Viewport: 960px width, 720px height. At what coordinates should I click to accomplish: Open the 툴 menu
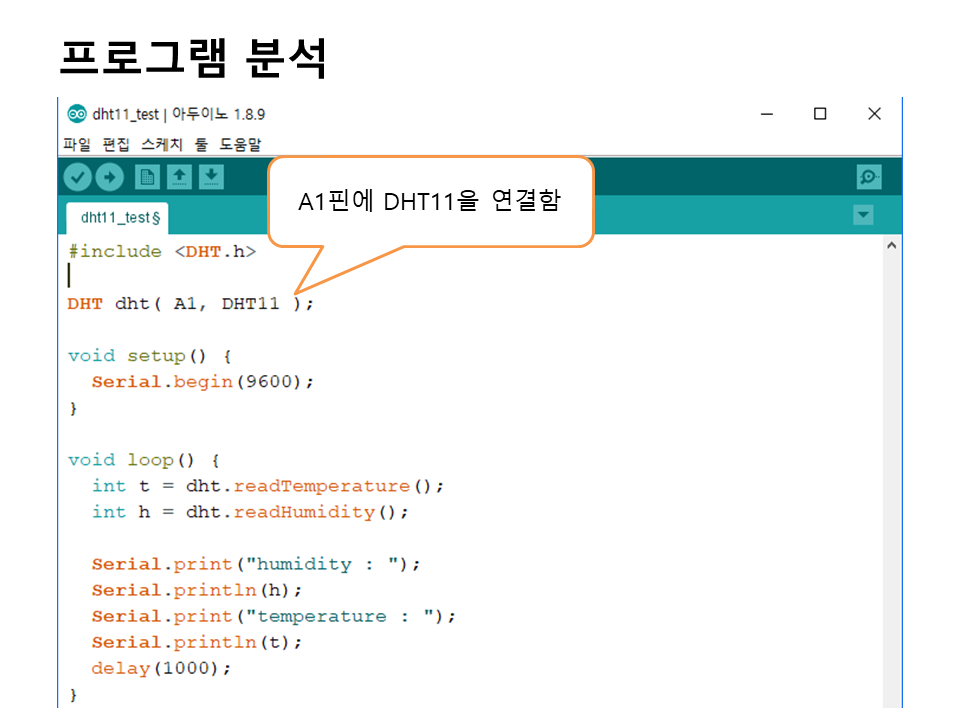(201, 144)
